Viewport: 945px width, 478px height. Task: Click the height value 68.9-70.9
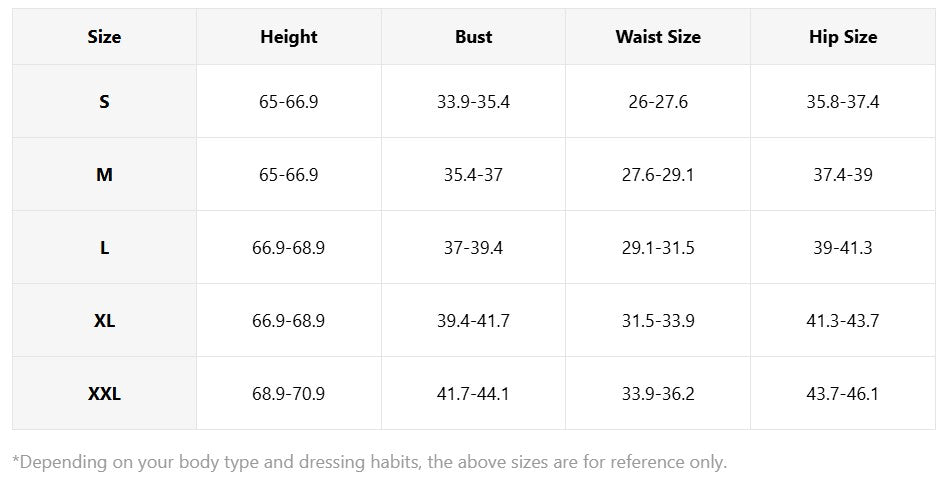tap(288, 394)
